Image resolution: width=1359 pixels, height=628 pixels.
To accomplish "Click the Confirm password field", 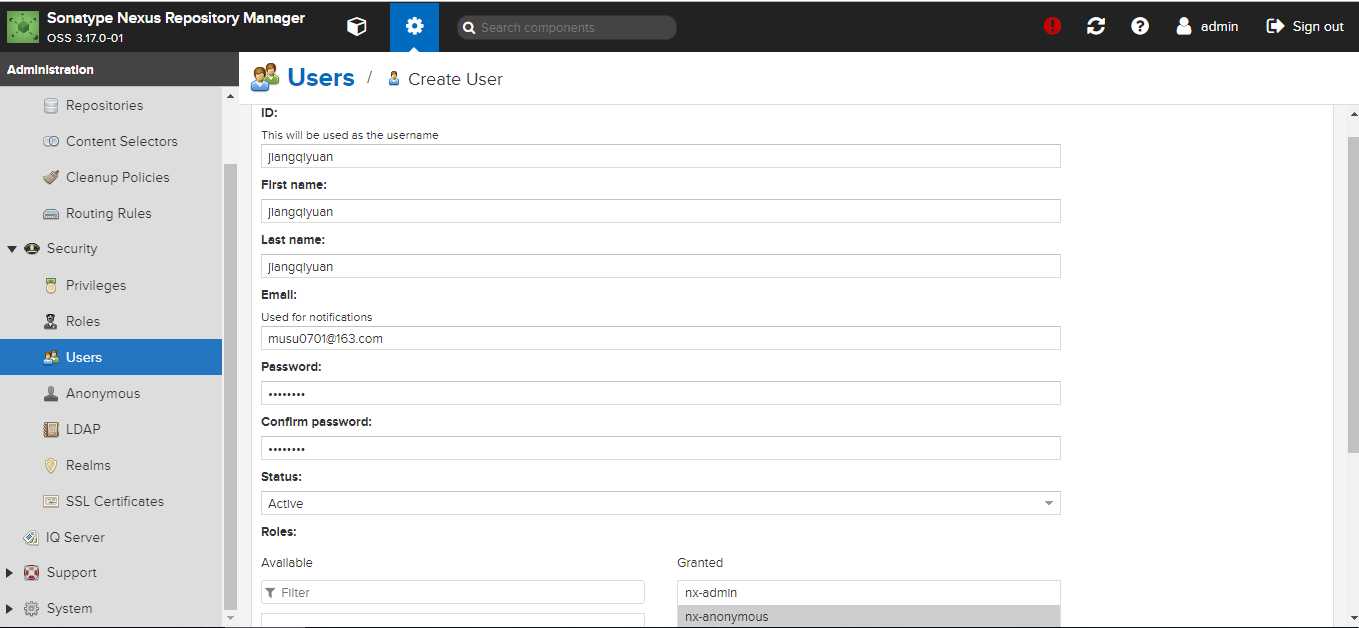I will [661, 448].
